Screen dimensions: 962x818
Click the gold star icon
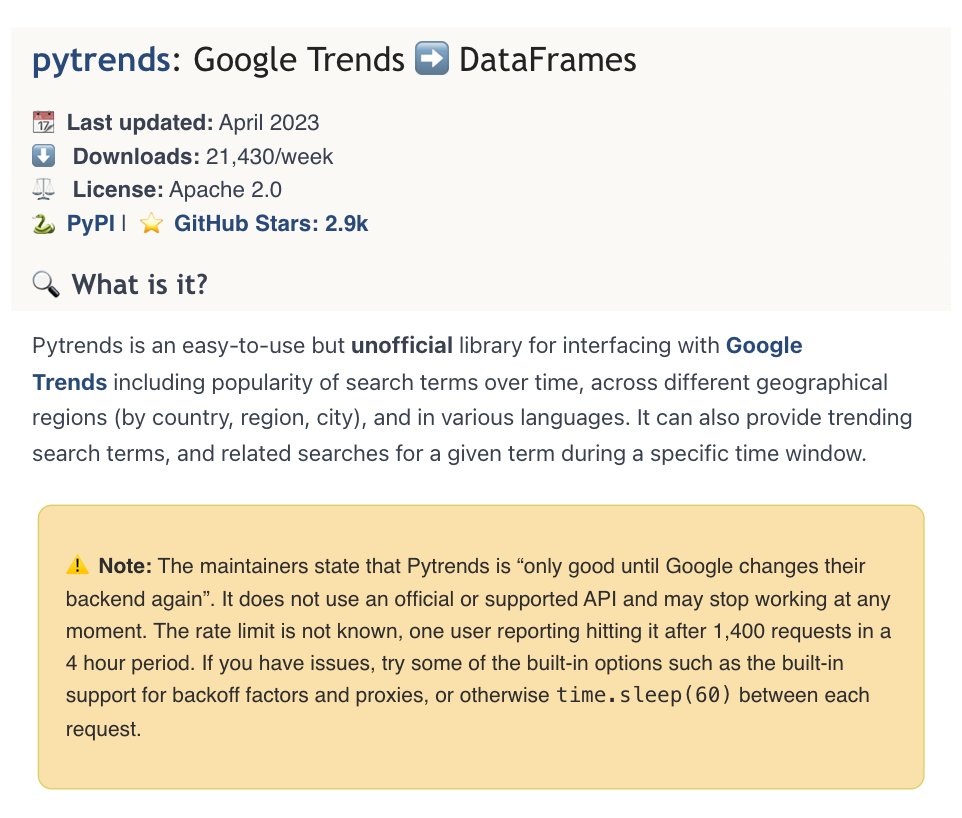[x=151, y=223]
